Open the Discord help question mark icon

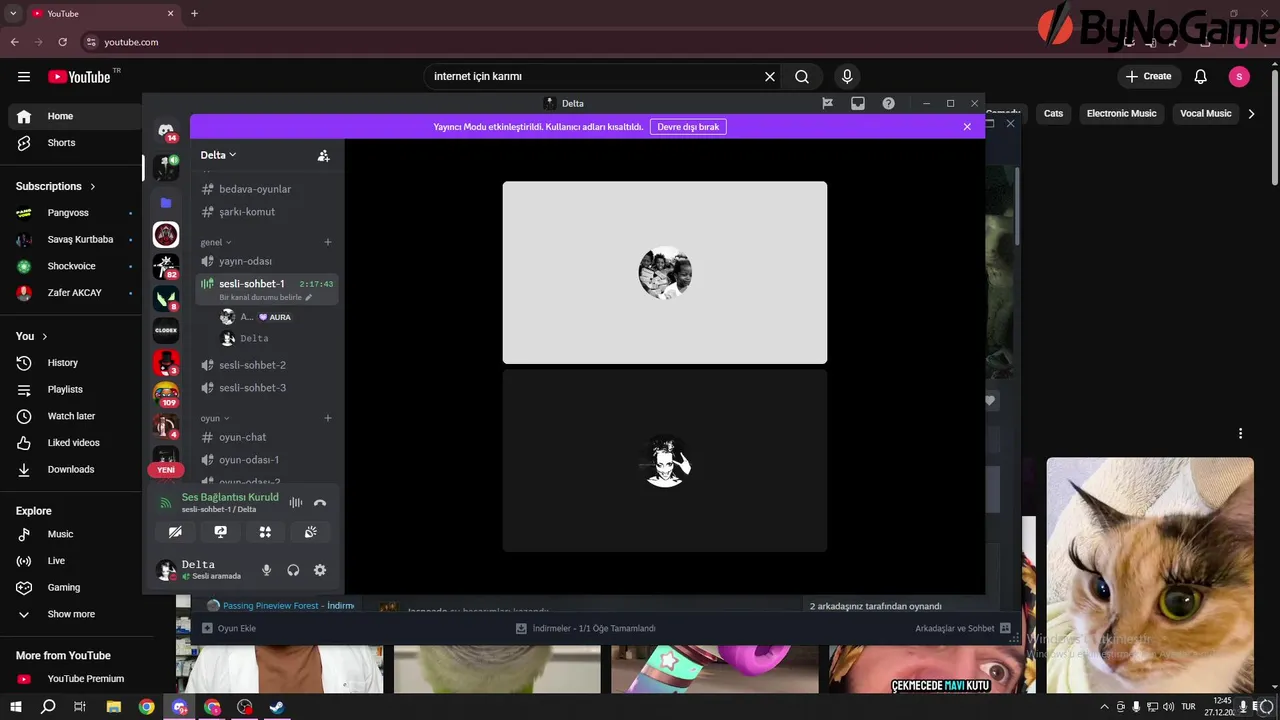point(888,103)
